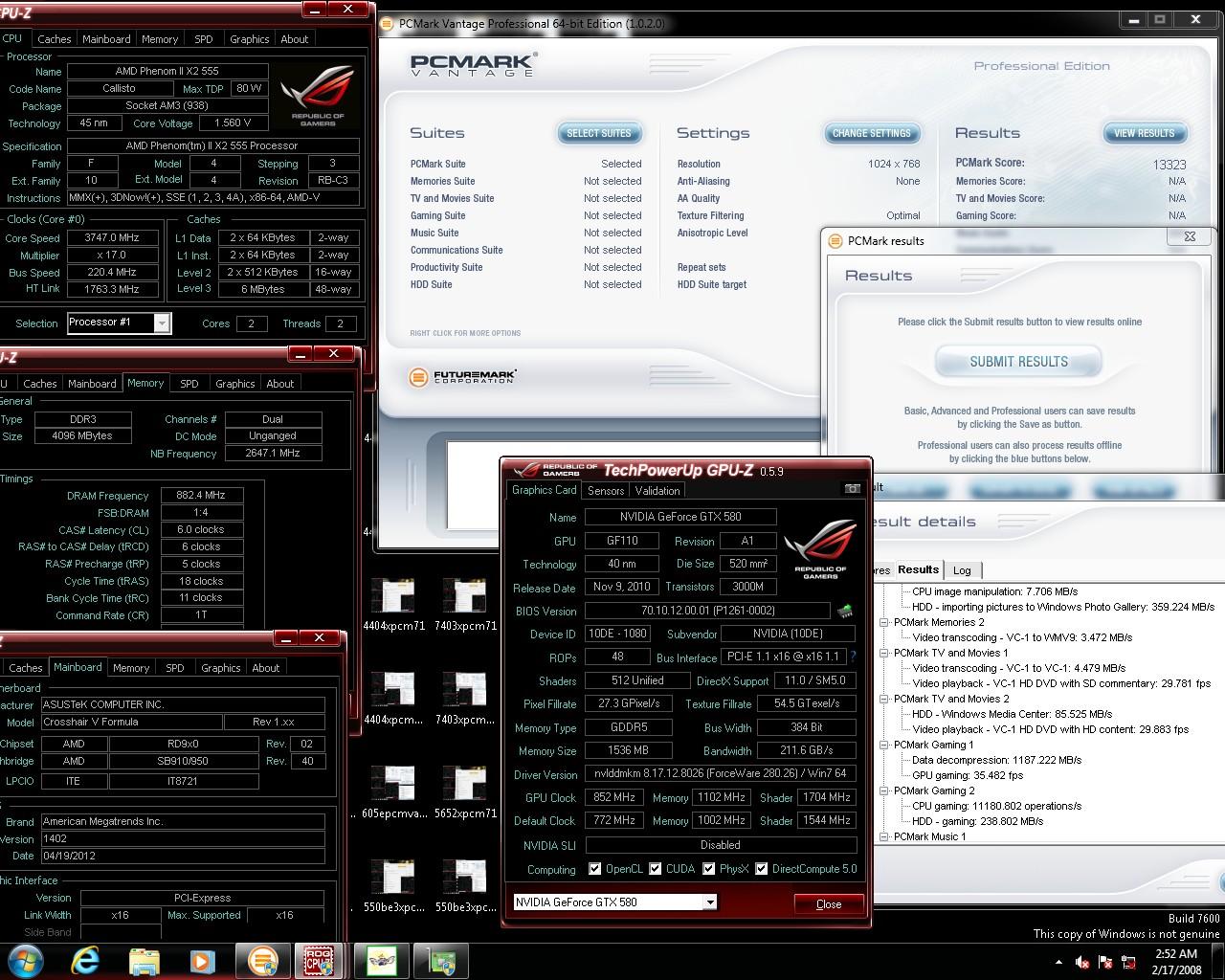Collapse the PCMark Music 1 node

(884, 836)
